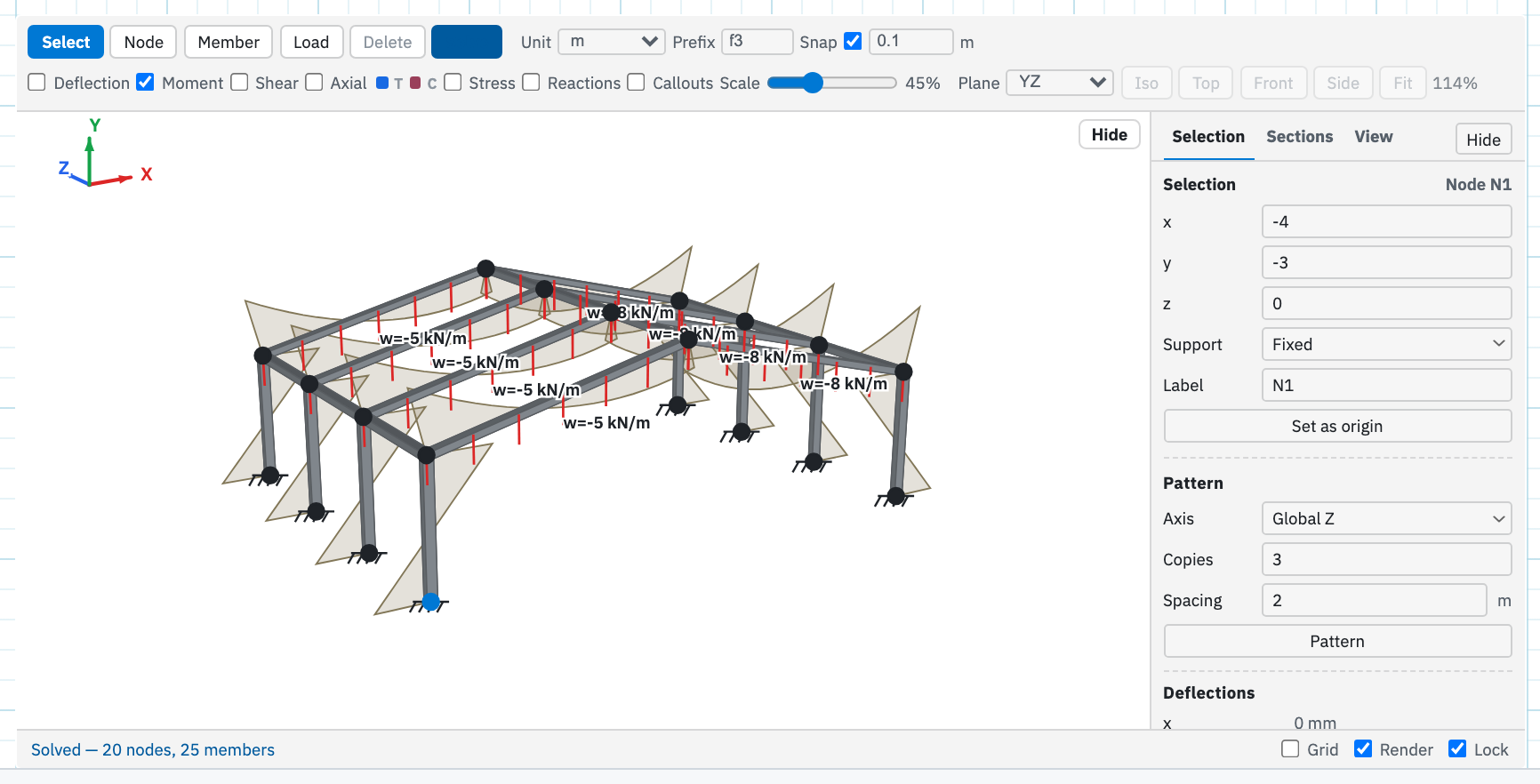Viewport: 1540px width, 784px height.
Task: Click the red compression C swatch
Action: point(415,83)
